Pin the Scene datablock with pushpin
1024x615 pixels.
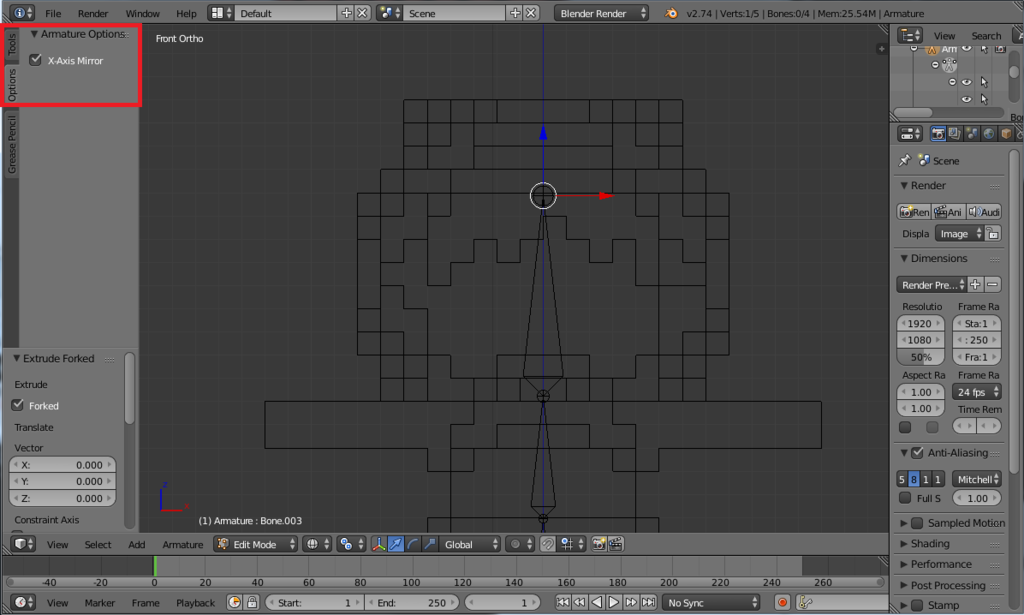point(904,160)
